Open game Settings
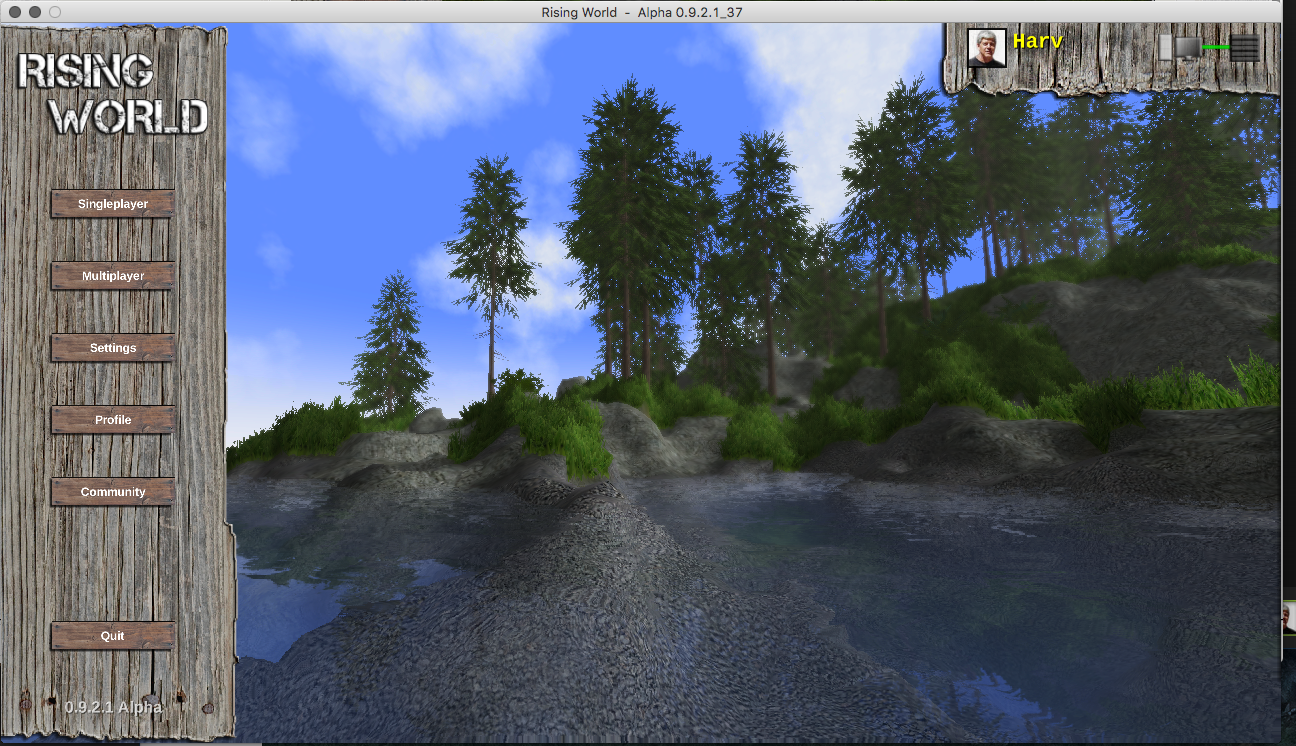Viewport: 1296px width, 746px height. [x=113, y=348]
